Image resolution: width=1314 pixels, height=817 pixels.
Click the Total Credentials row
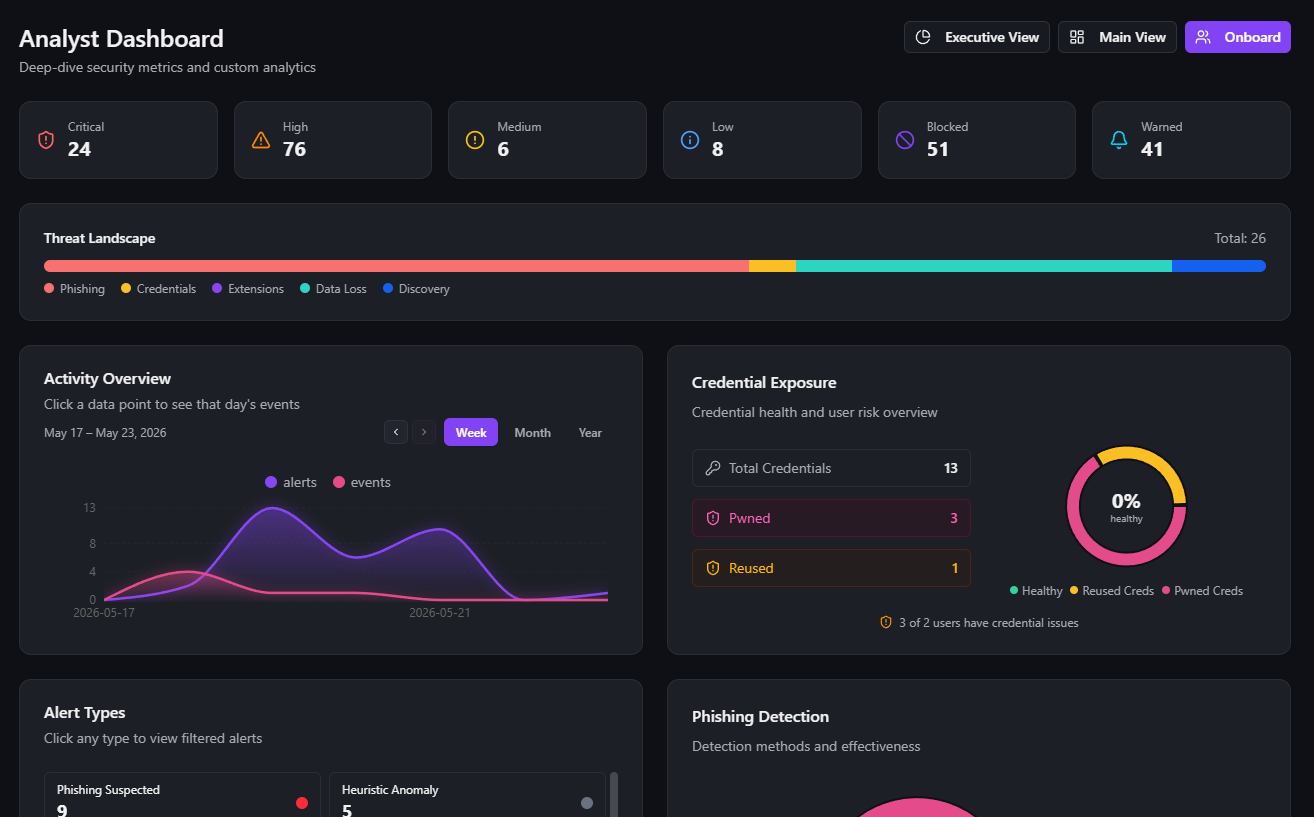click(x=831, y=468)
